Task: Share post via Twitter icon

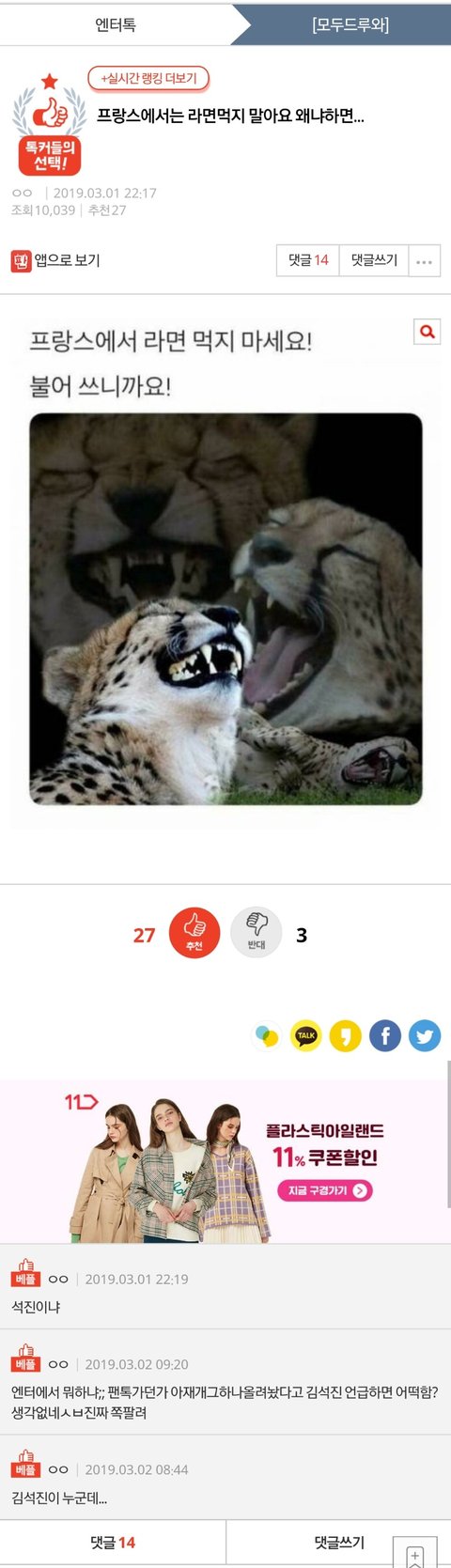Action: click(x=425, y=1035)
